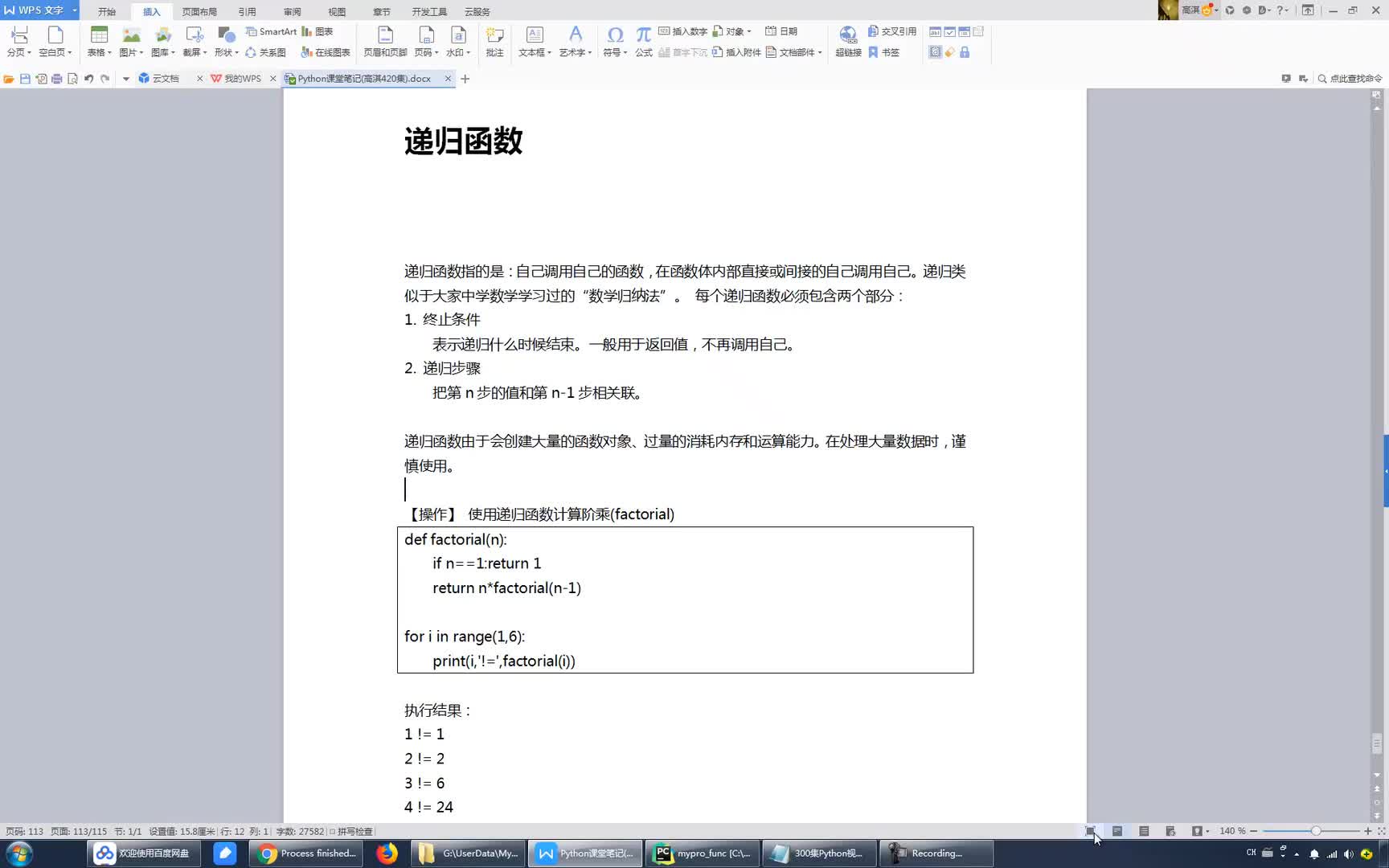This screenshot has height=868, width=1389.
Task: Click the save icon in quick access
Action: click(25, 79)
